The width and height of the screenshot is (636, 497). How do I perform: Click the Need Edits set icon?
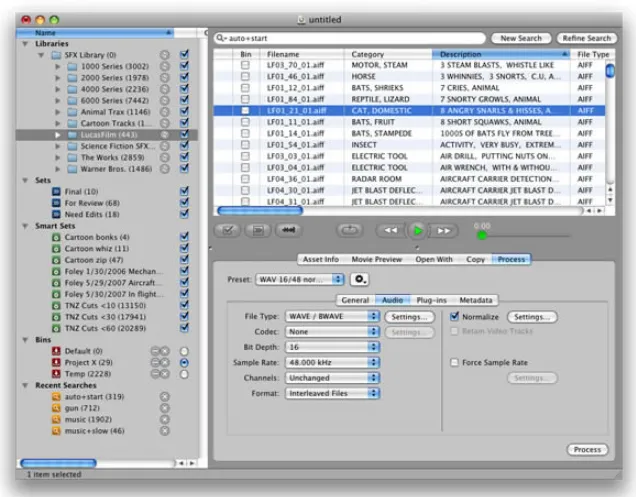56,214
